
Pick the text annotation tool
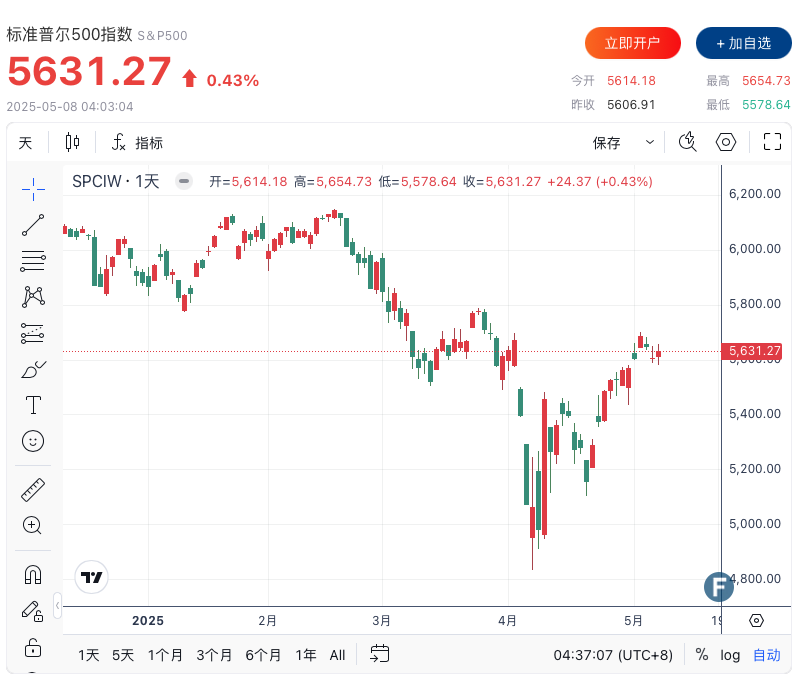[x=33, y=405]
